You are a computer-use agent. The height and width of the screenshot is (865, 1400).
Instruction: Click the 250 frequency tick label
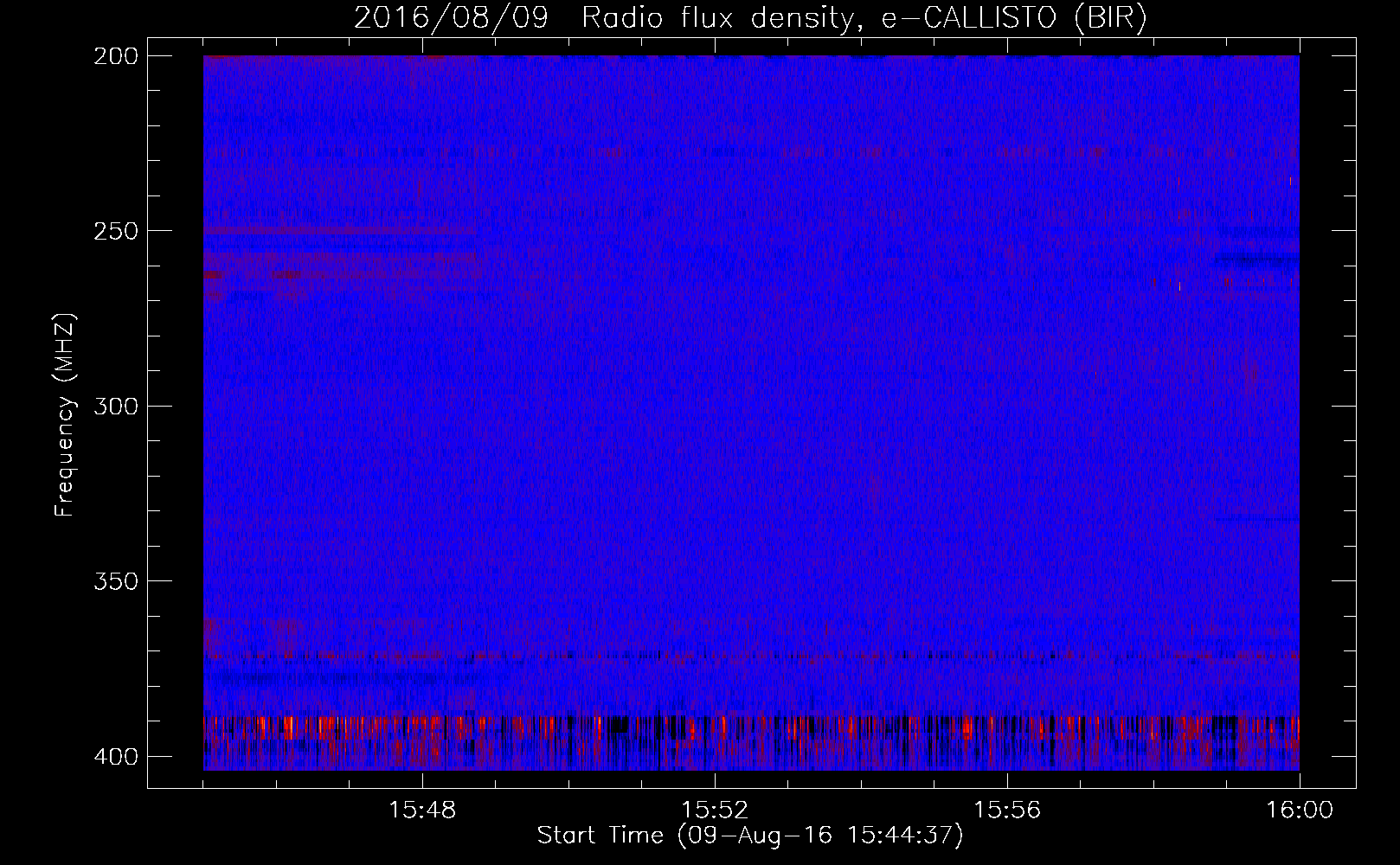coord(114,231)
